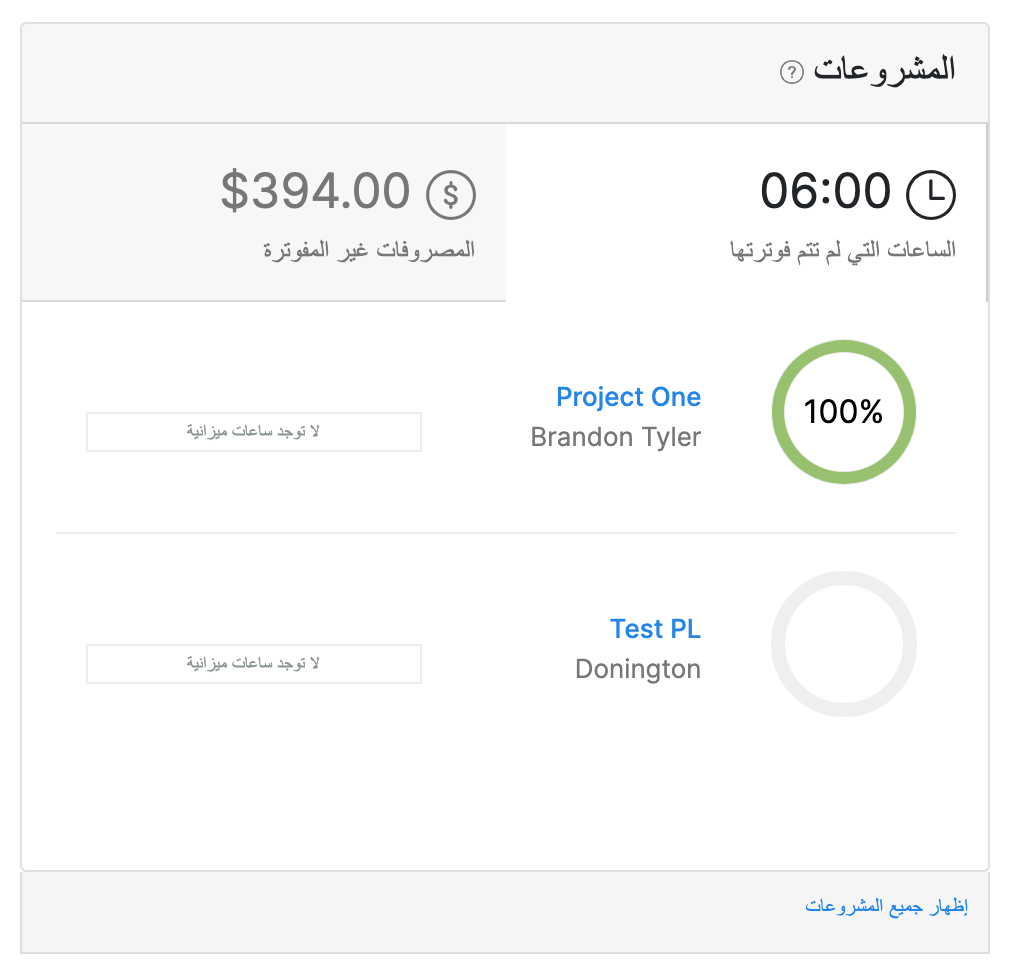The image size is (1010, 974).
Task: Click the budget hours bar for Project One
Action: [x=254, y=432]
